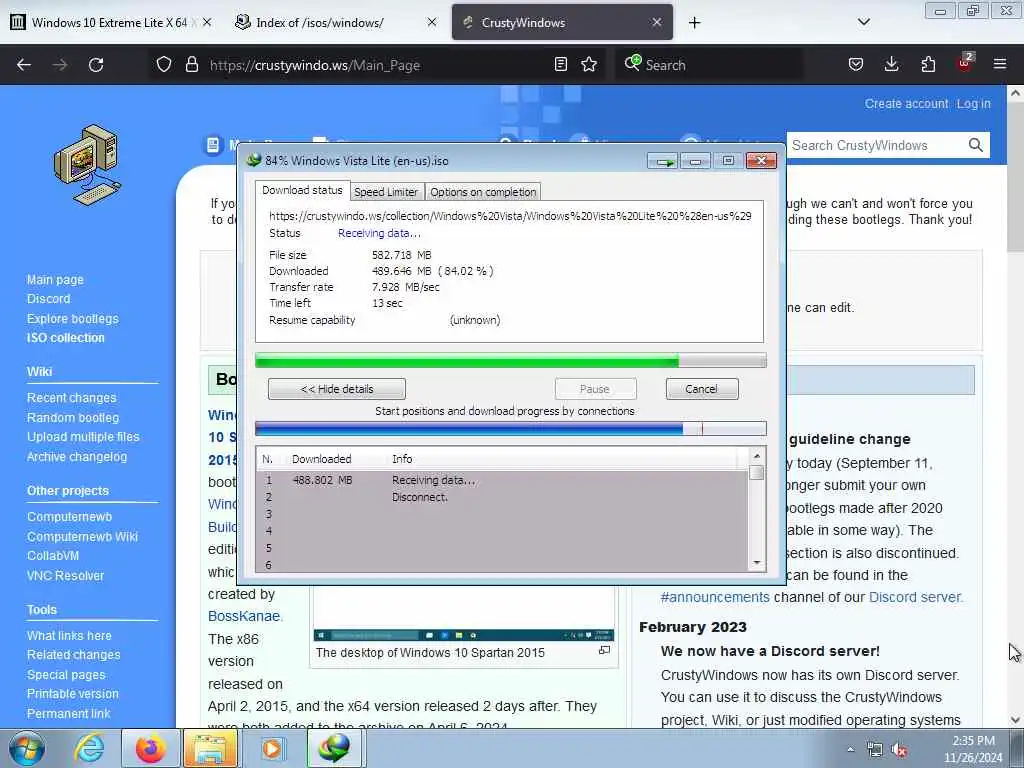Click the uBlock extension icon with badge
1024x768 pixels.
pyautogui.click(x=965, y=63)
